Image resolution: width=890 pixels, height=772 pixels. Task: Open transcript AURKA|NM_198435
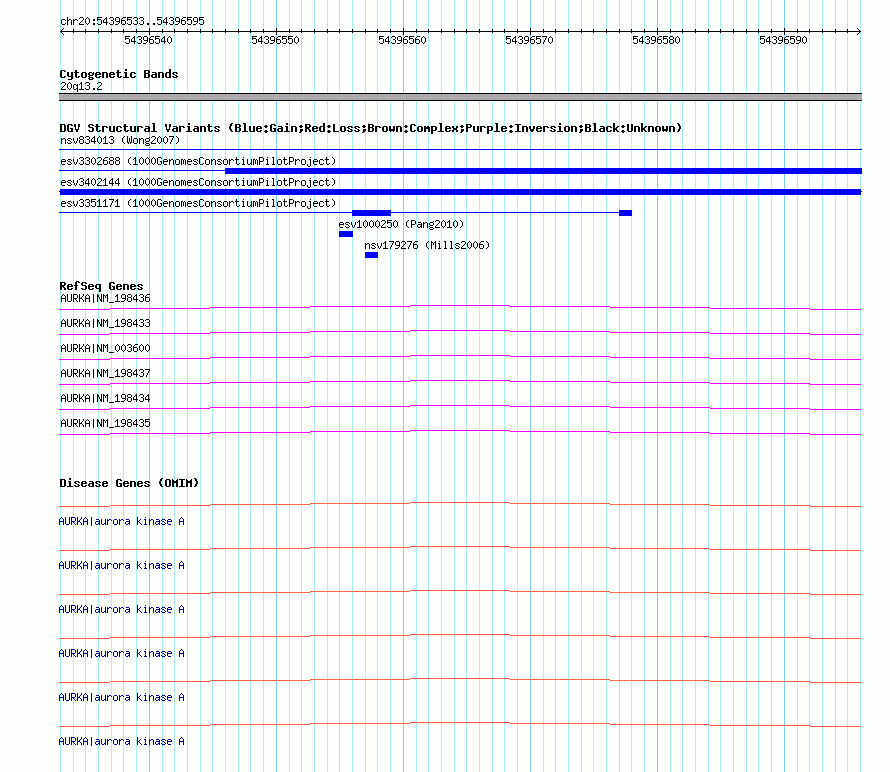click(105, 423)
